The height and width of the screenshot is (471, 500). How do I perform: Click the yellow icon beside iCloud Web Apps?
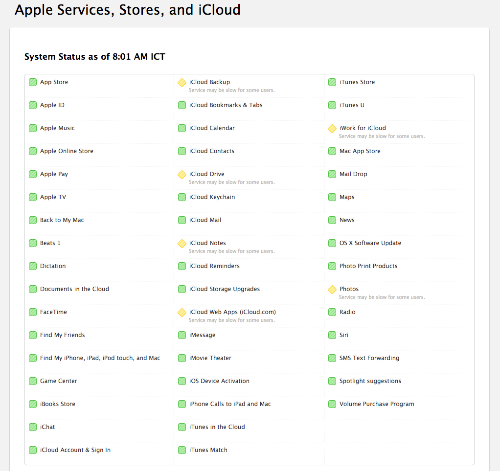182,312
